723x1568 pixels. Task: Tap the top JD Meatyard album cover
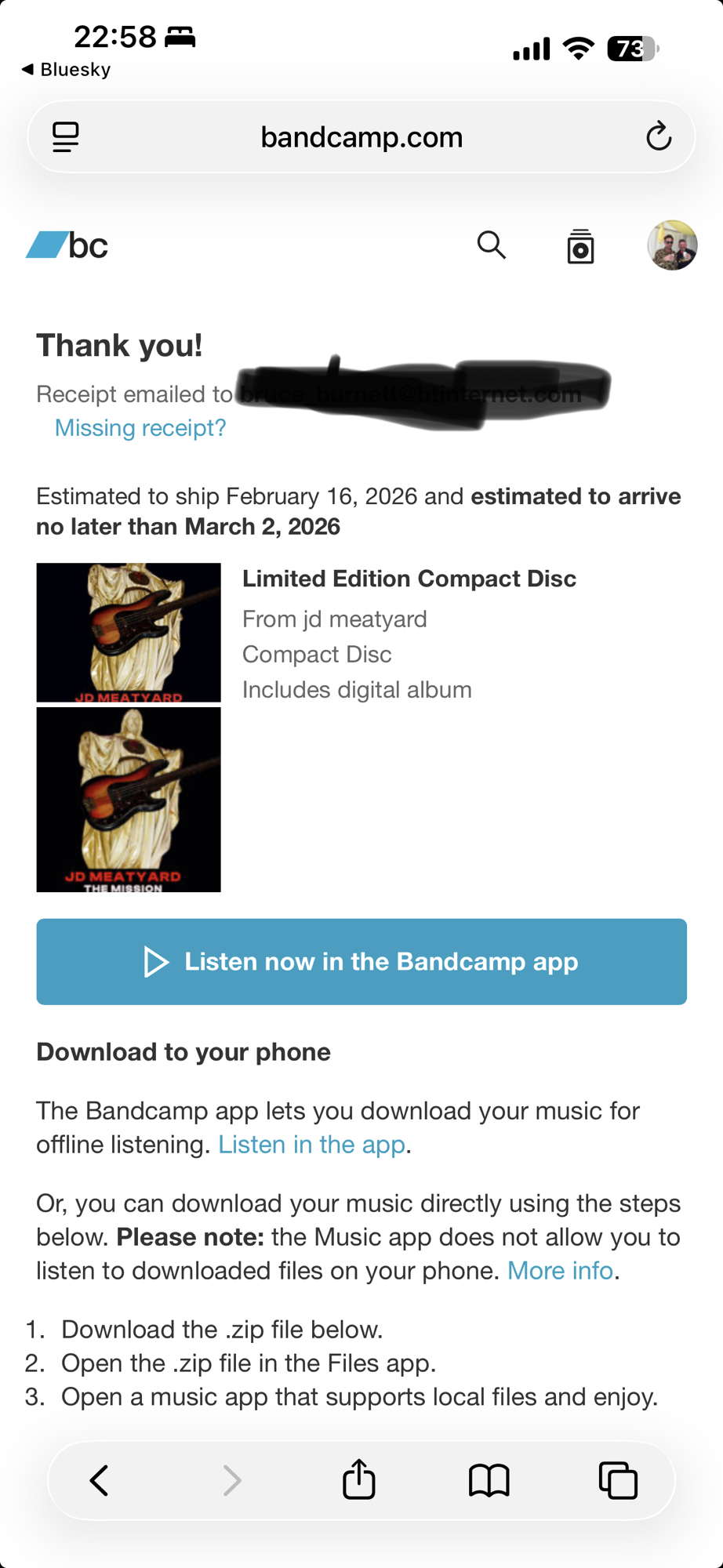[x=129, y=632]
